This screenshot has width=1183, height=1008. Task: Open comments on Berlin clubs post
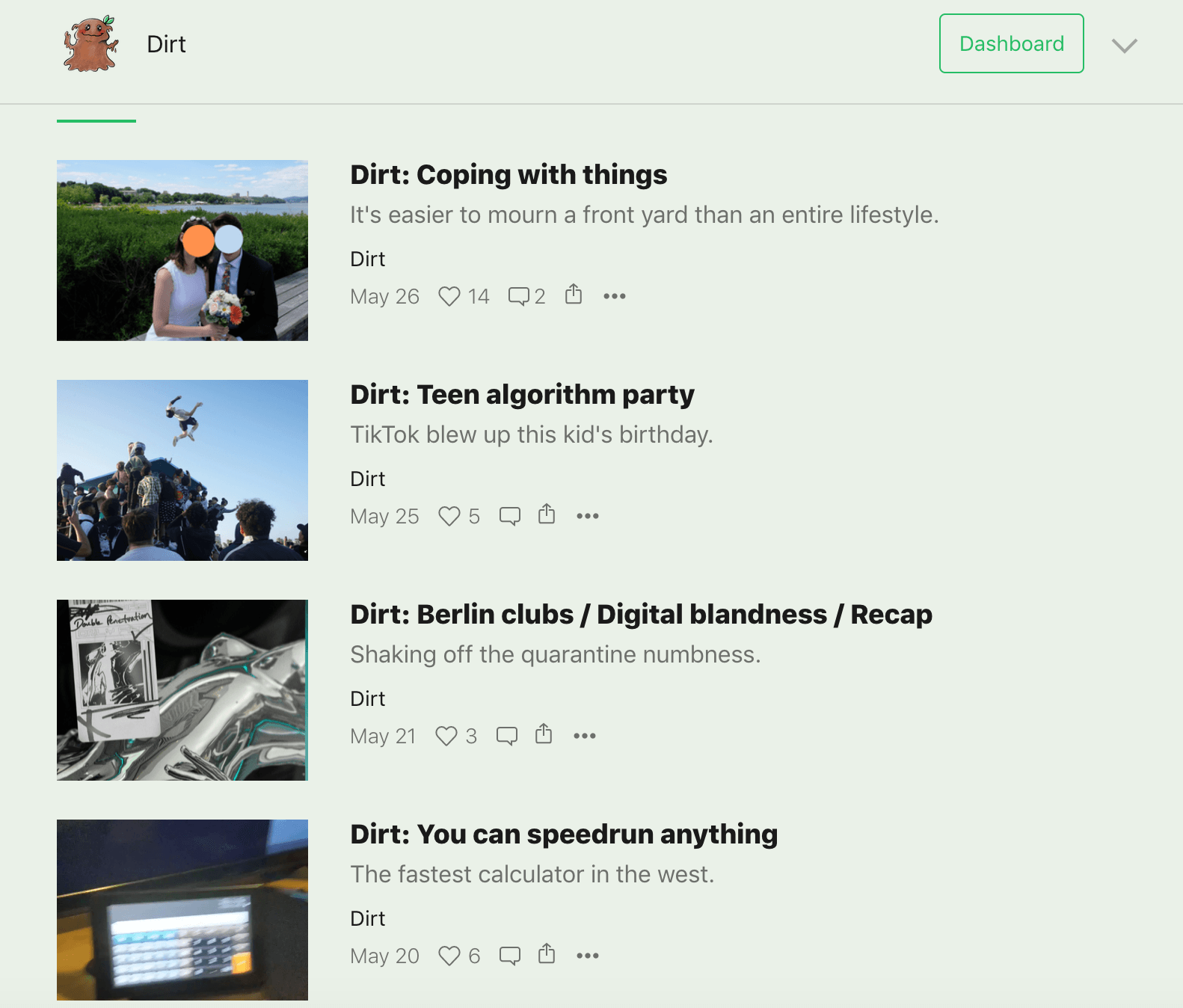click(507, 736)
